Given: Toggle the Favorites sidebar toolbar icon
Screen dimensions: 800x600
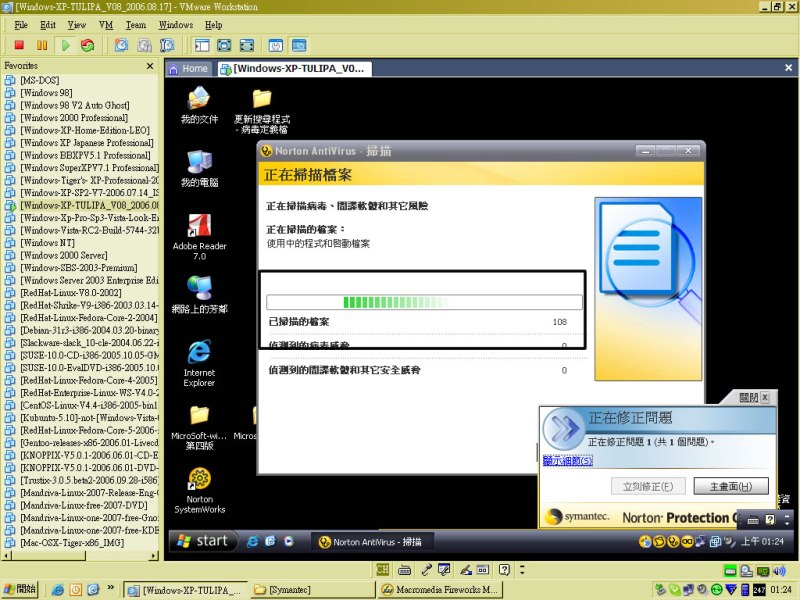Looking at the screenshot, I should (202, 45).
